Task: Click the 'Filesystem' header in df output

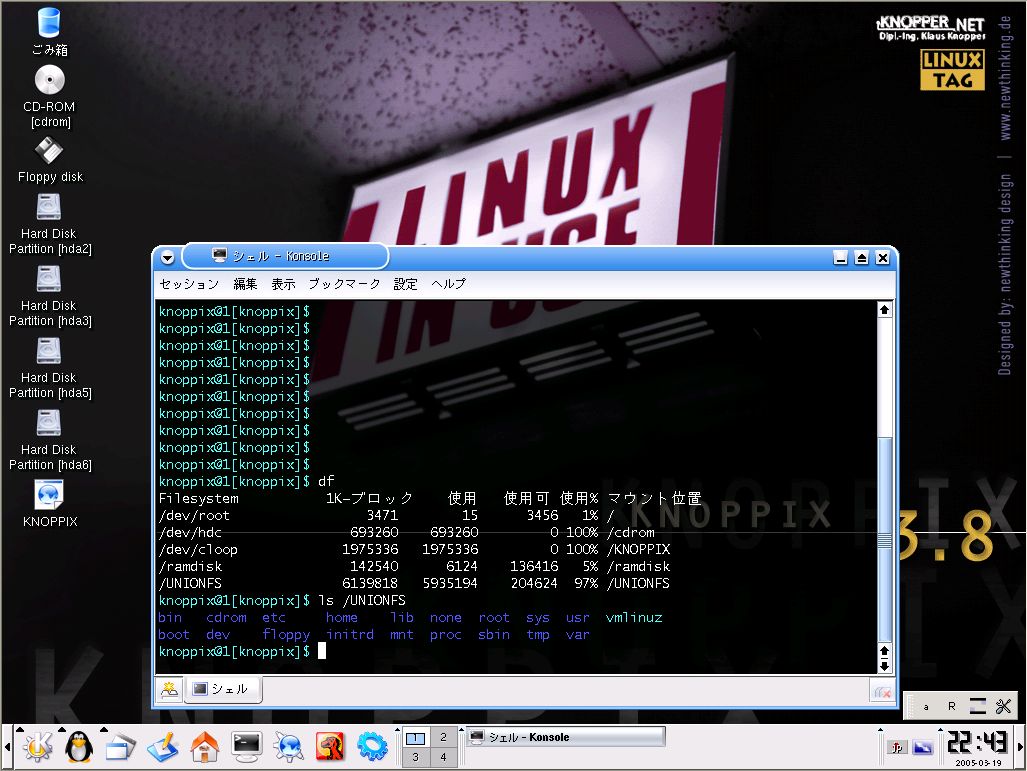Action: pyautogui.click(x=198, y=498)
